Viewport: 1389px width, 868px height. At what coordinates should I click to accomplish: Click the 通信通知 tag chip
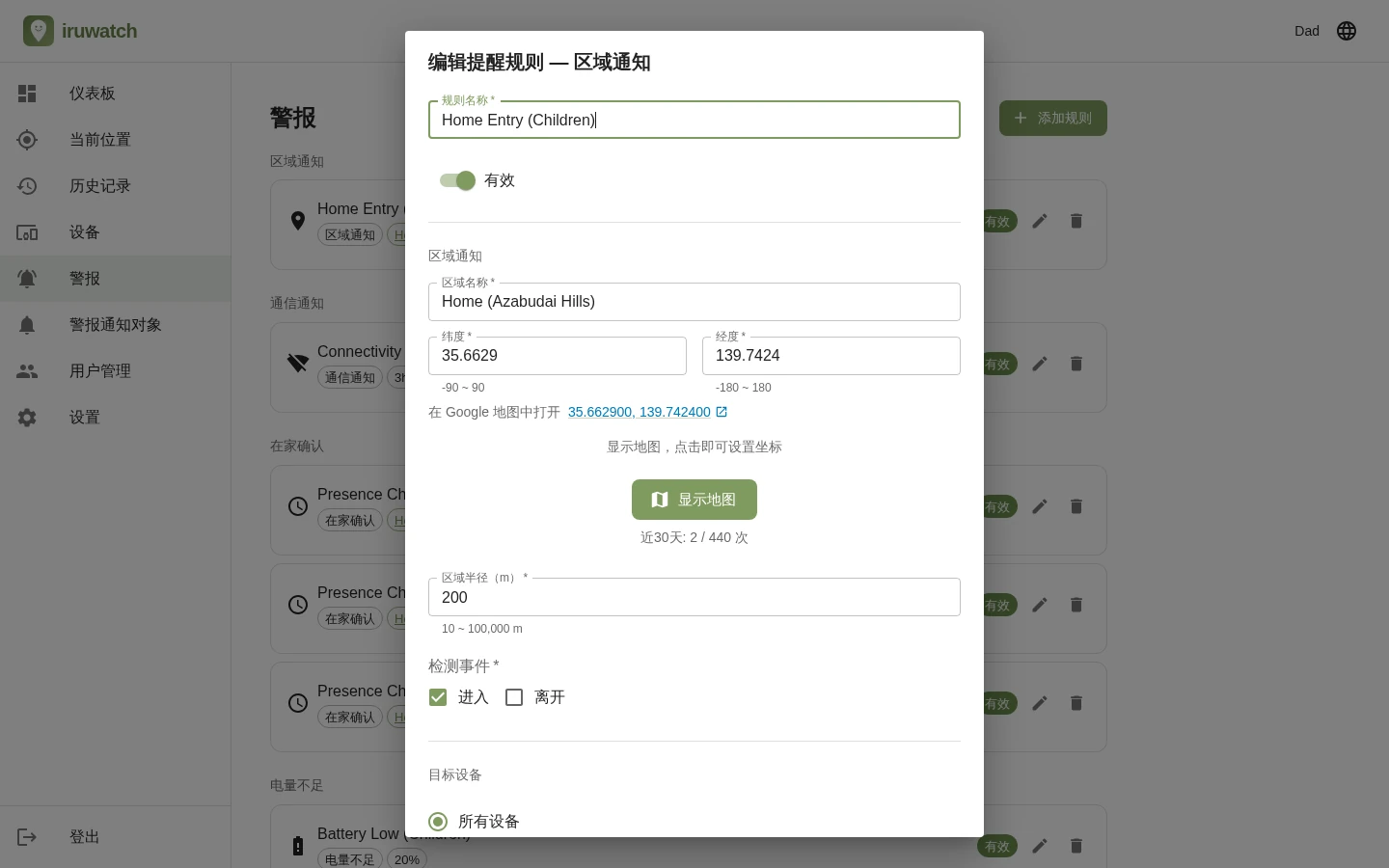[350, 377]
